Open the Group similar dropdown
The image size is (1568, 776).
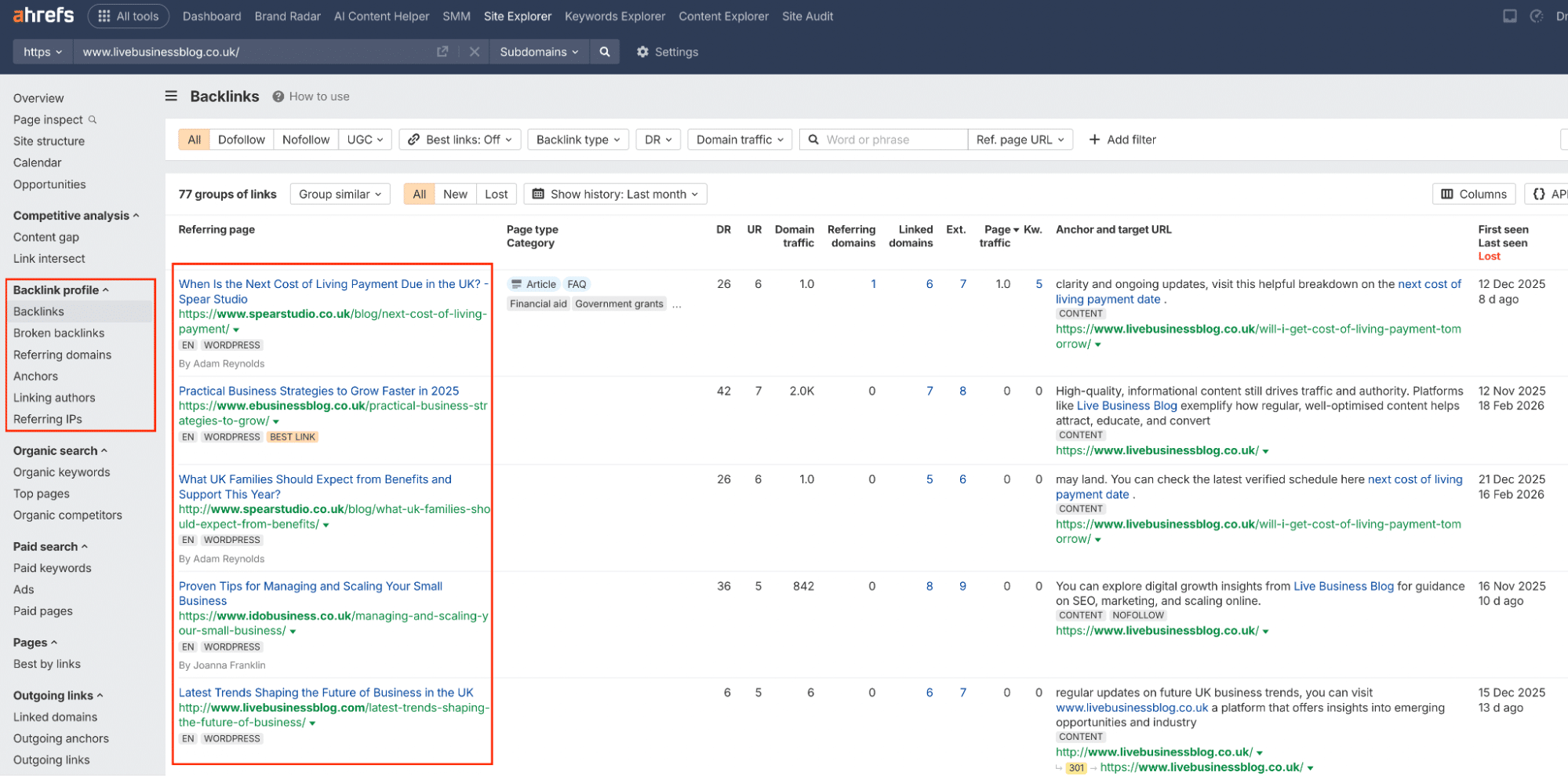tap(339, 194)
